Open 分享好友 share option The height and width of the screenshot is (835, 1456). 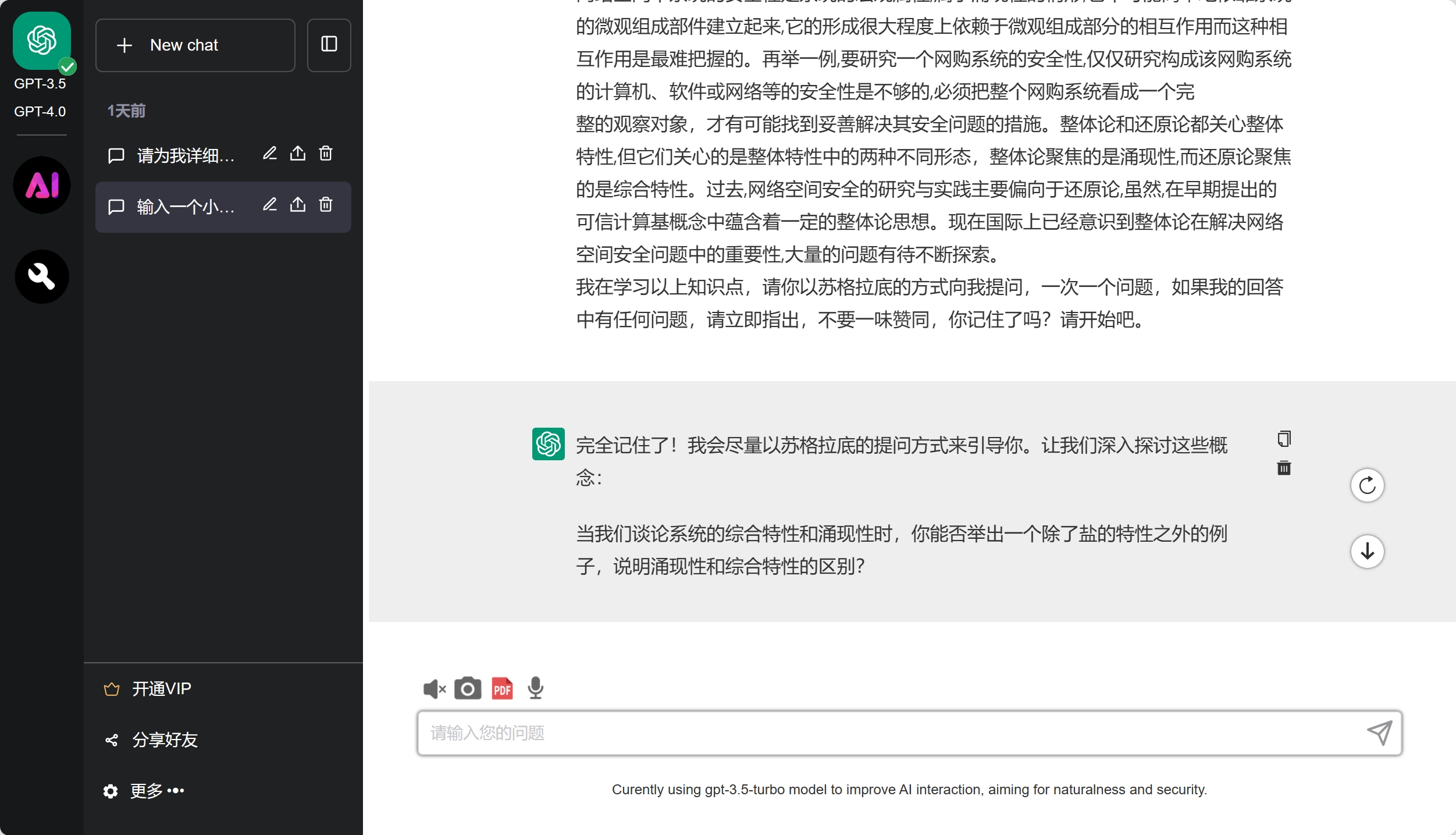(x=165, y=740)
